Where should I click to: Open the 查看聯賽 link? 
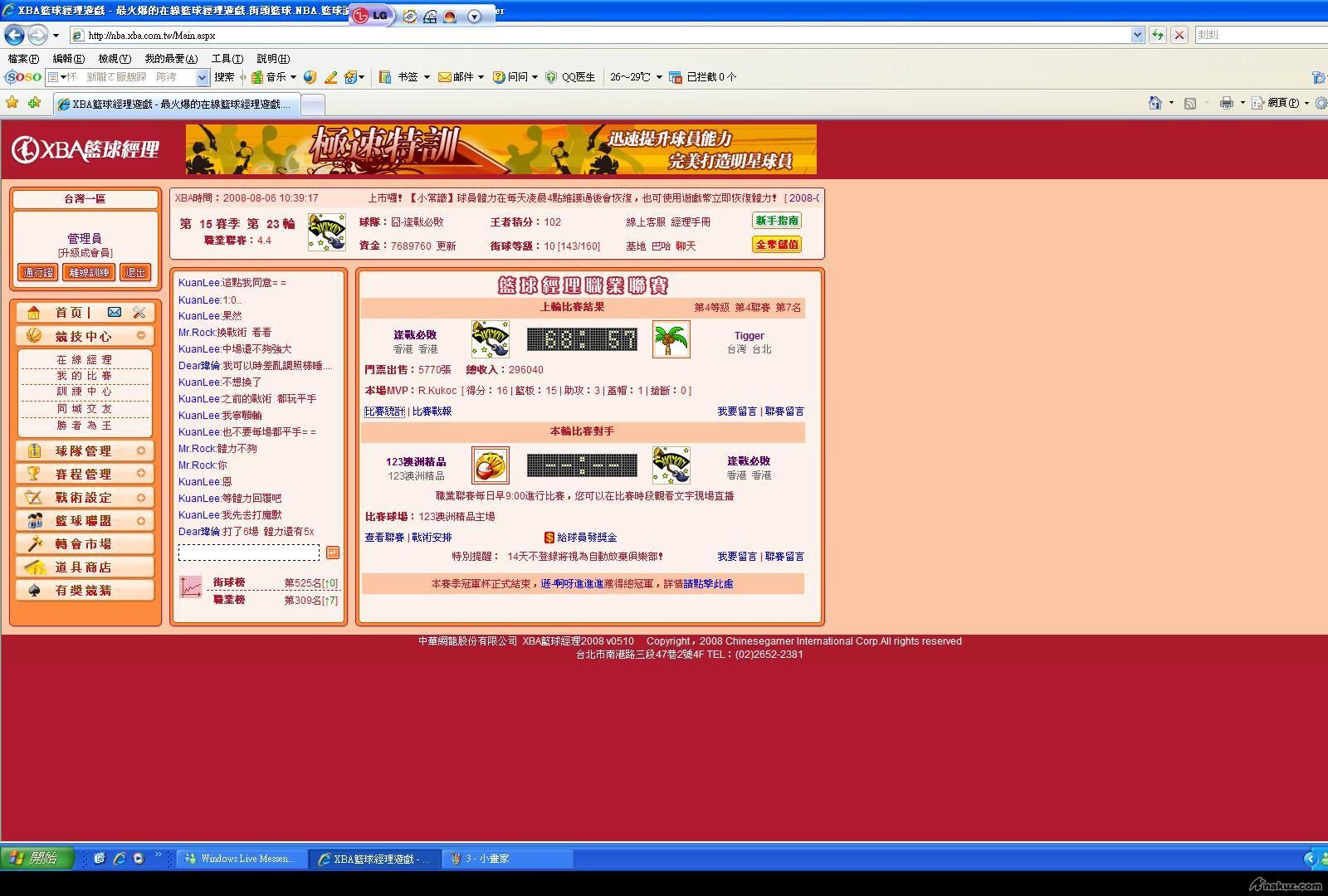pyautogui.click(x=384, y=538)
